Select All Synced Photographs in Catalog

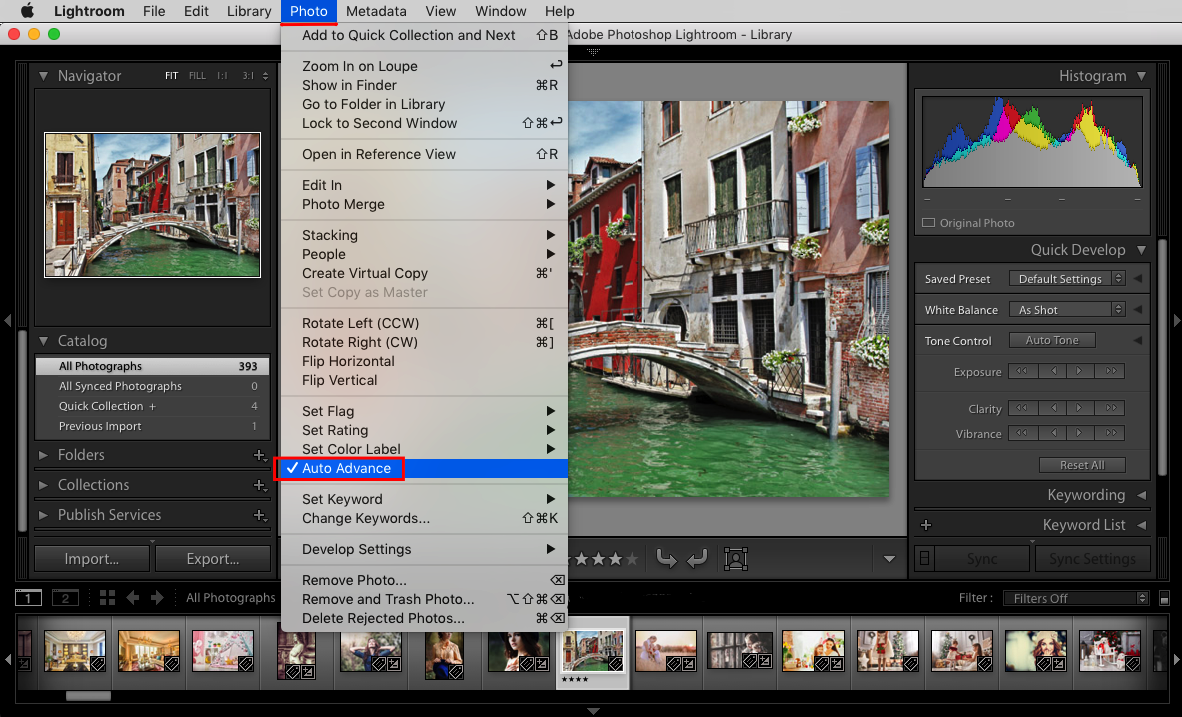[152, 386]
